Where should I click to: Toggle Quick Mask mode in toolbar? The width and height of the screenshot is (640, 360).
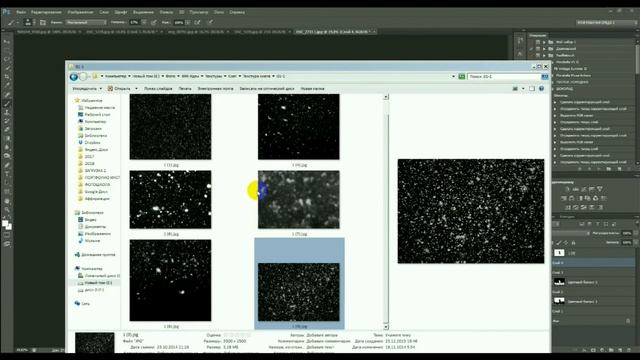click(x=7, y=235)
